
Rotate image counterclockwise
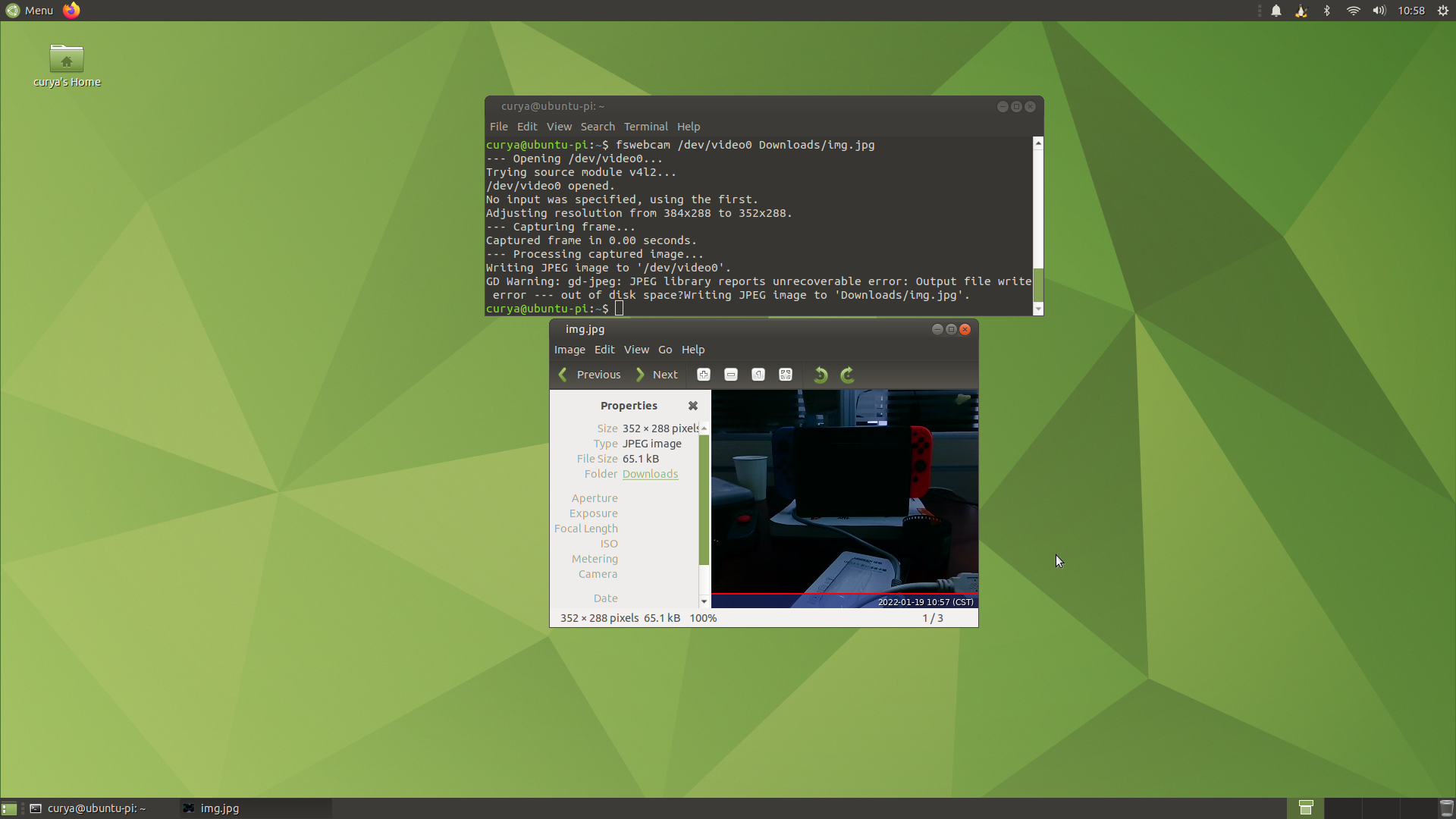(821, 375)
